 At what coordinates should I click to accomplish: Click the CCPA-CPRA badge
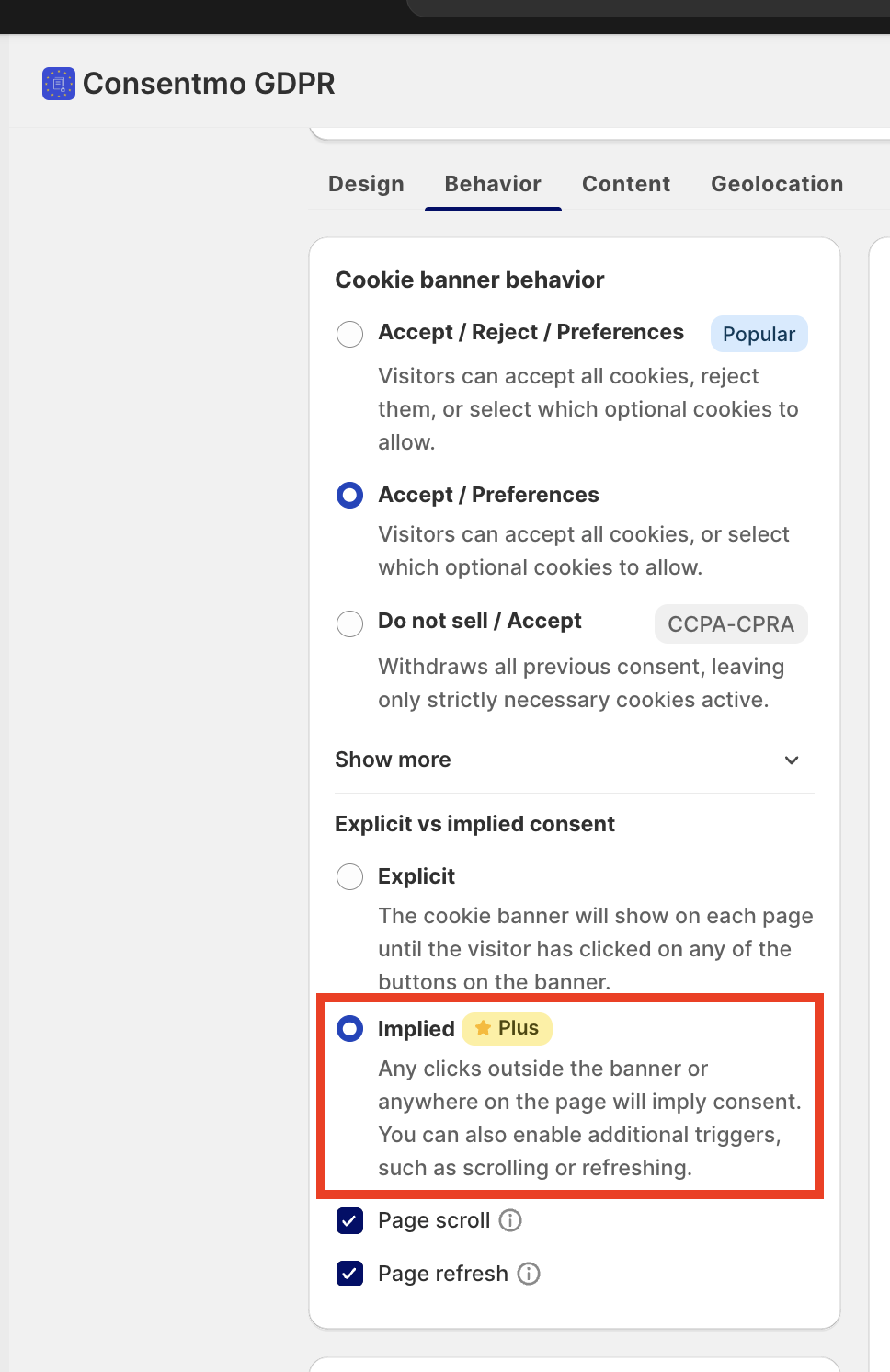pyautogui.click(x=731, y=624)
